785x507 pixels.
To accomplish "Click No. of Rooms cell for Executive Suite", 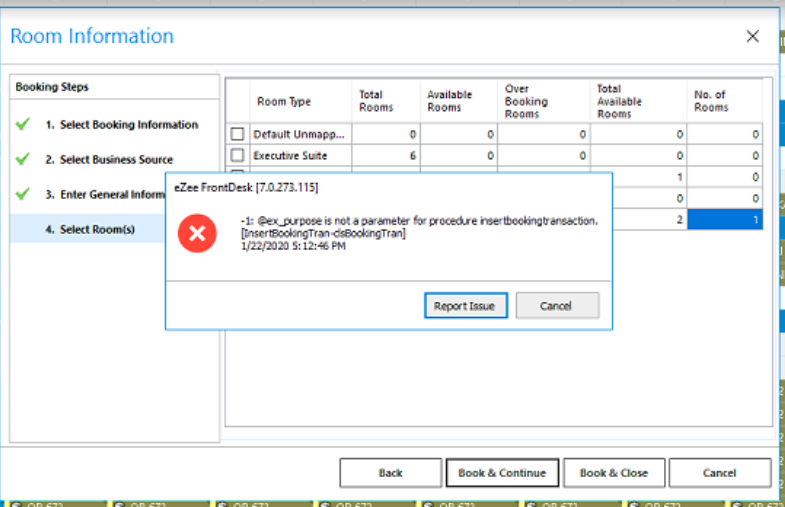I will pyautogui.click(x=725, y=156).
